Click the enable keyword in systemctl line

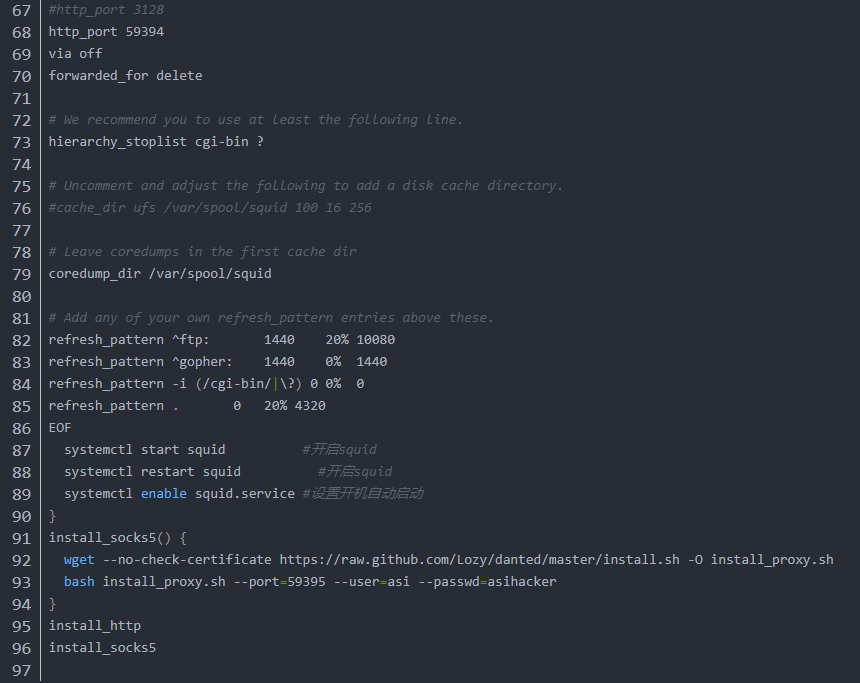coord(163,494)
